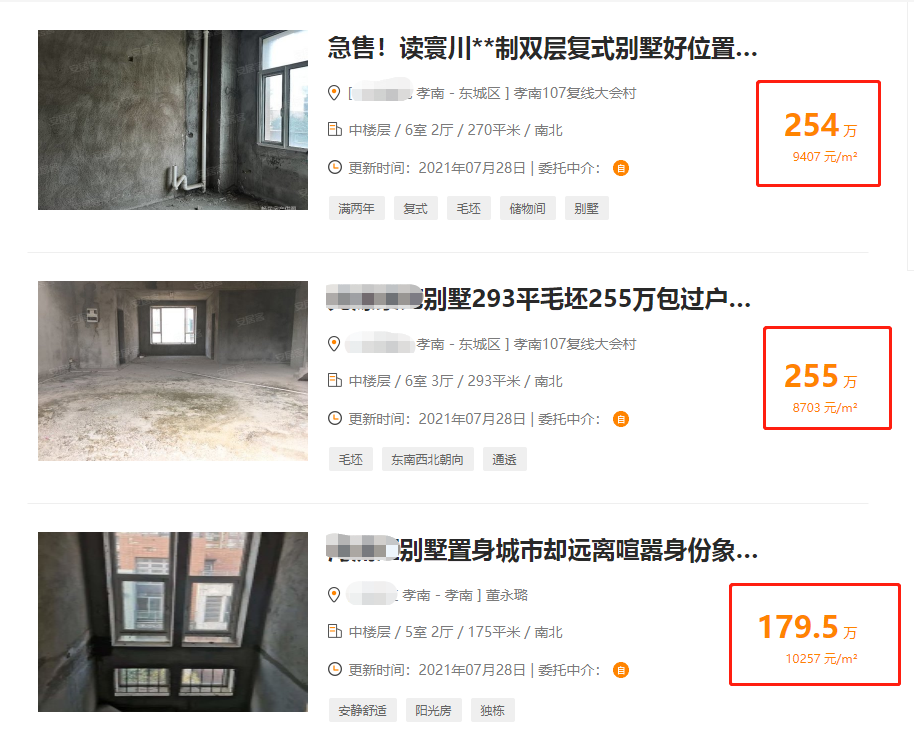Select the 储物间 tag
The image size is (914, 744).
[x=528, y=208]
